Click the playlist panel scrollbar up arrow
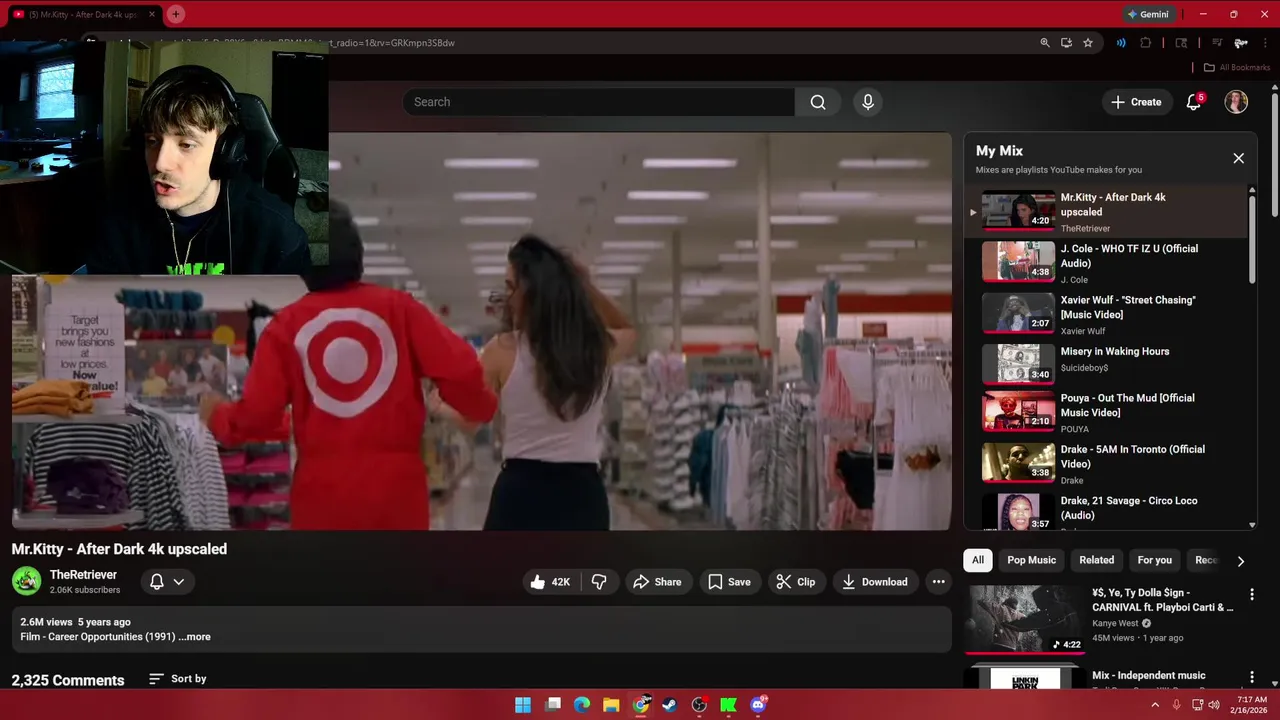Image resolution: width=1280 pixels, height=720 pixels. point(1252,190)
